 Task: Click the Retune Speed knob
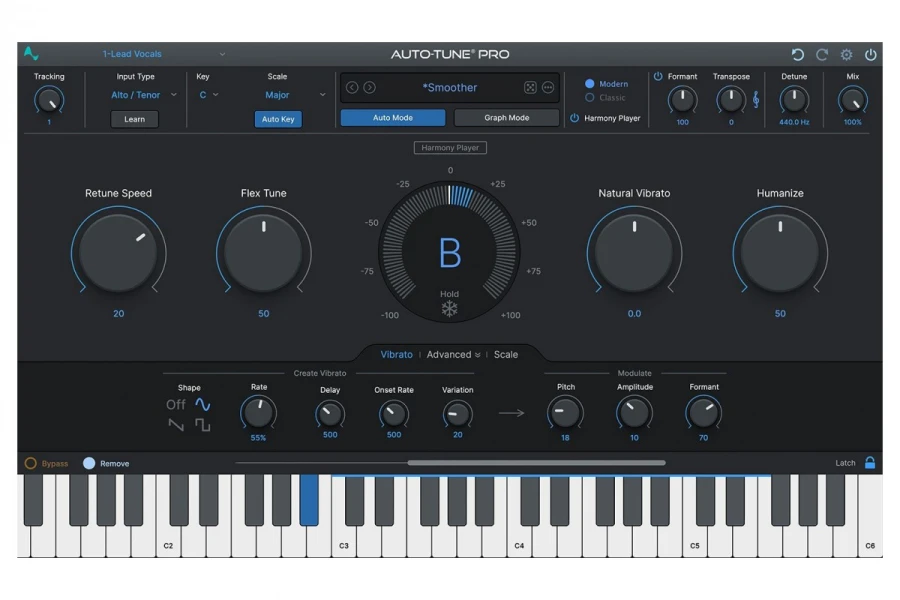point(118,253)
